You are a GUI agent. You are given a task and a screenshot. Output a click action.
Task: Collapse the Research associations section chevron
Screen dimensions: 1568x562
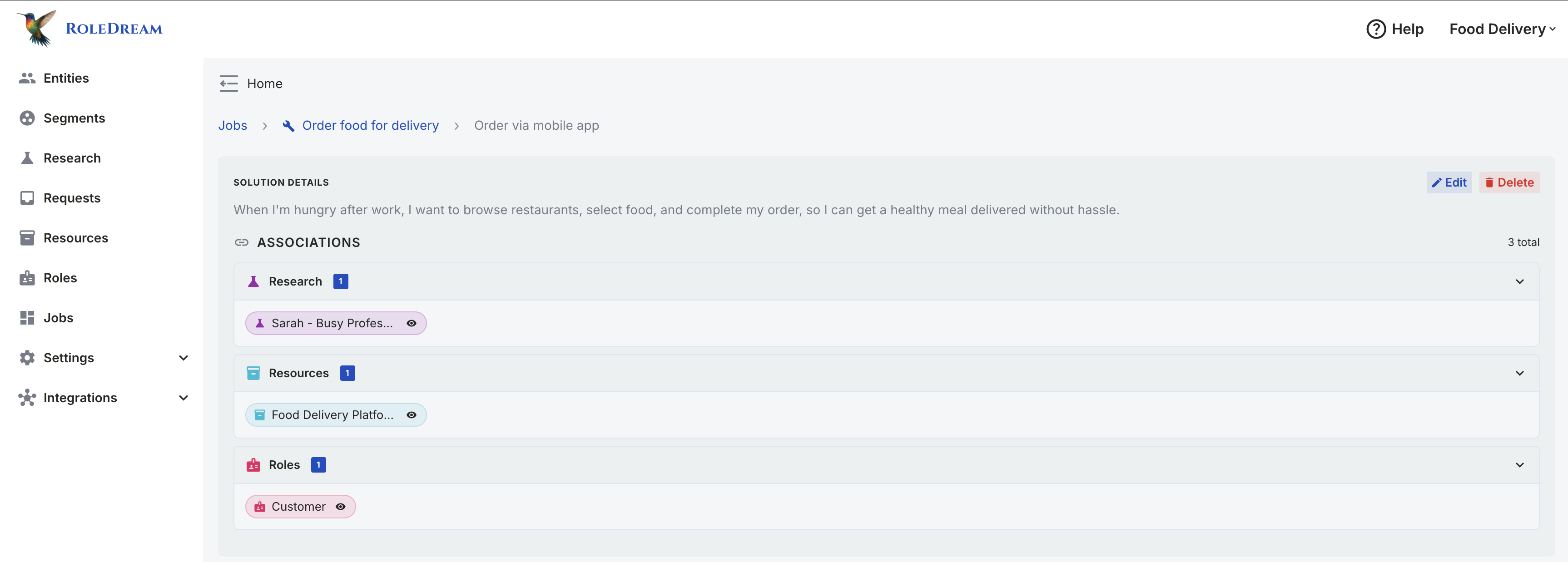point(1519,281)
